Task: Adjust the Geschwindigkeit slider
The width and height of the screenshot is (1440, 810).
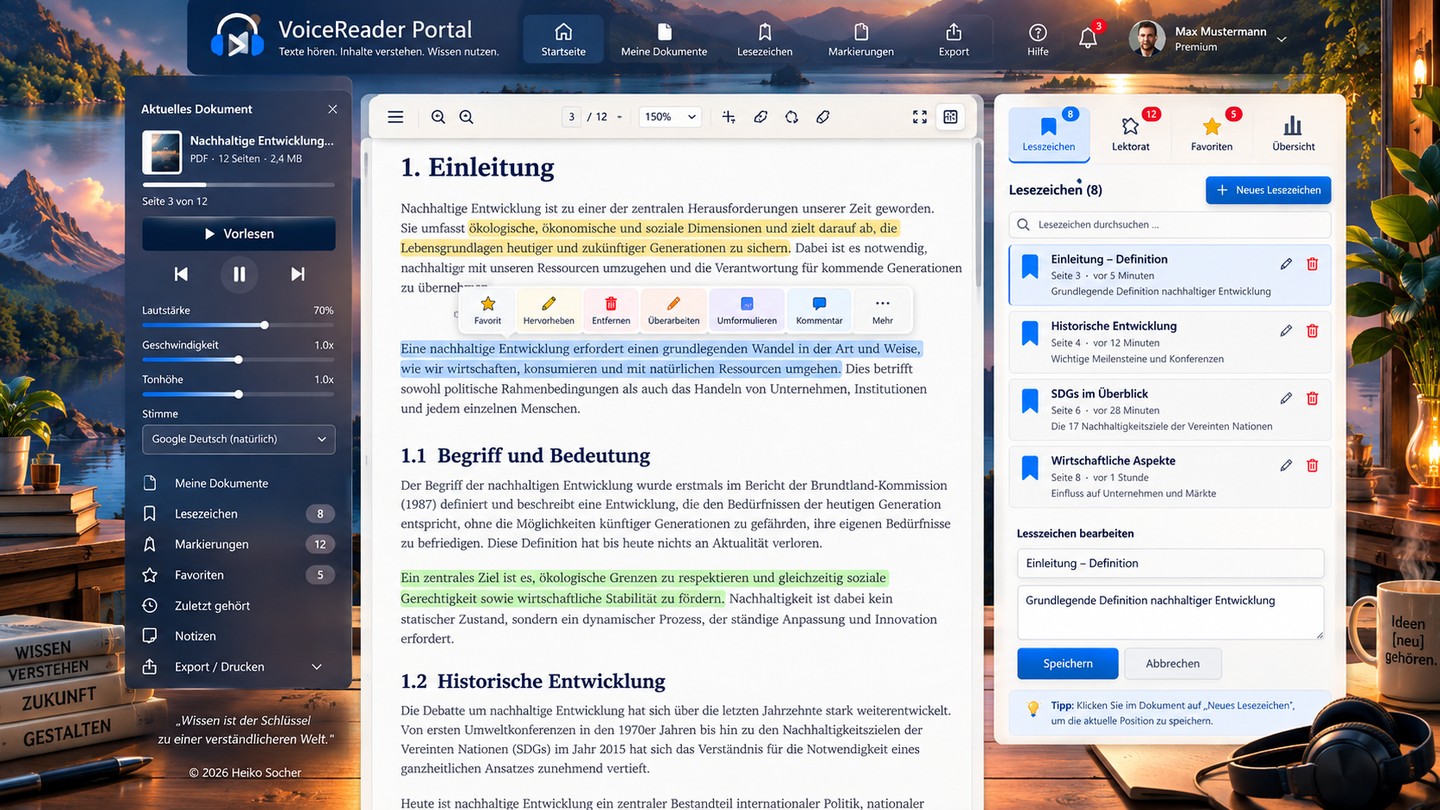Action: tap(239, 360)
